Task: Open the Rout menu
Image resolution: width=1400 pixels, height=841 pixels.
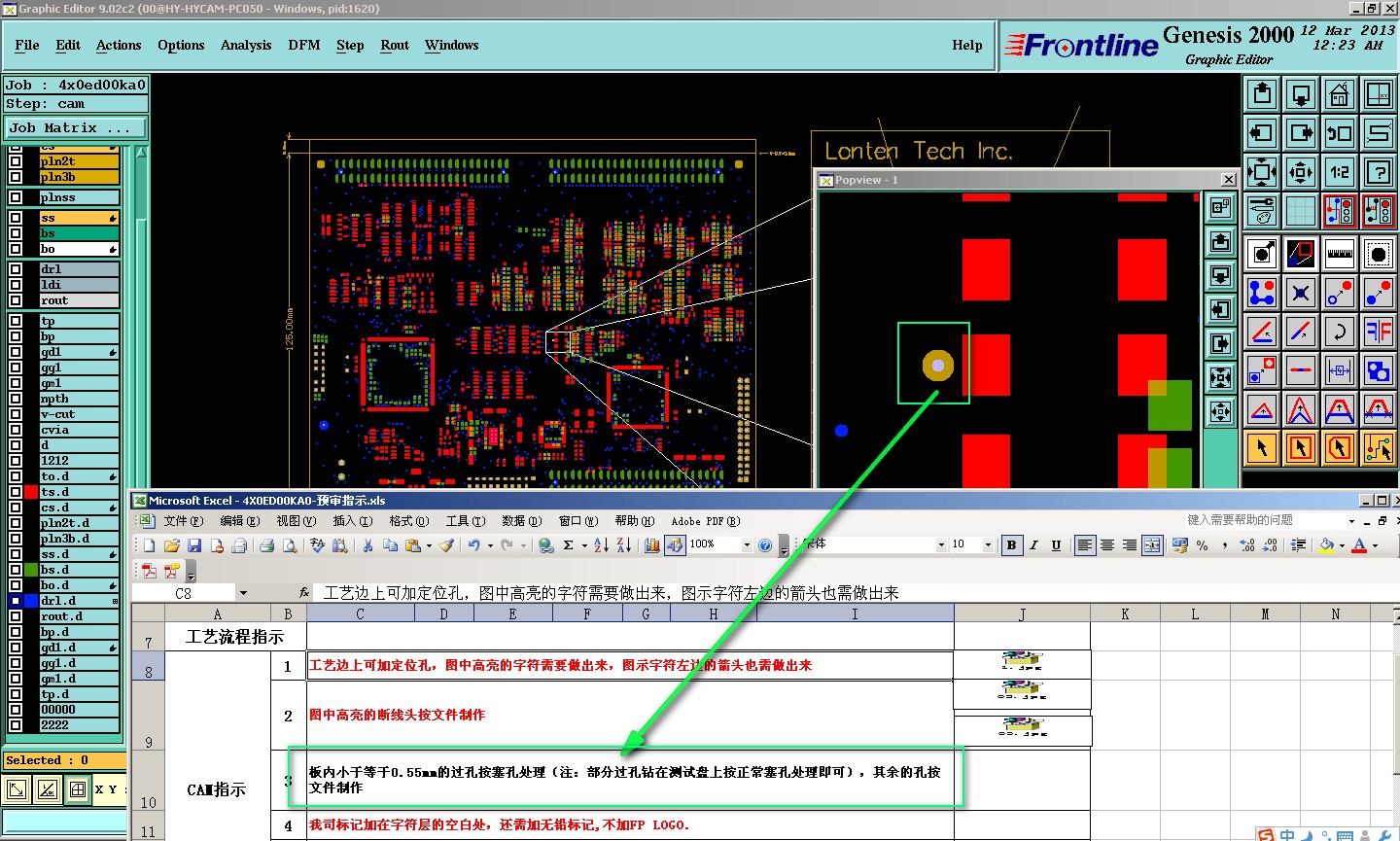Action: point(395,45)
